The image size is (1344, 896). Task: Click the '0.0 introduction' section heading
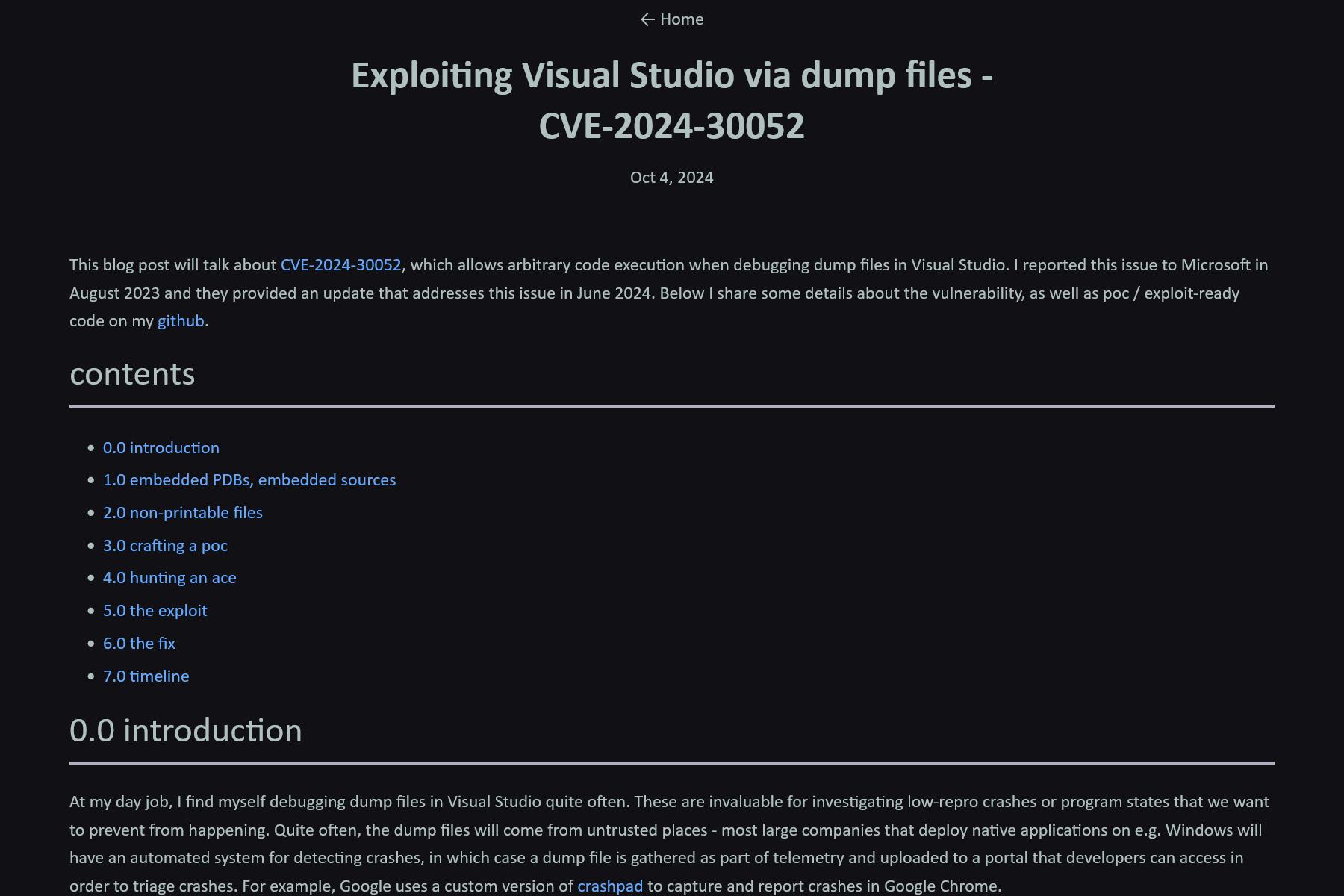coord(186,731)
